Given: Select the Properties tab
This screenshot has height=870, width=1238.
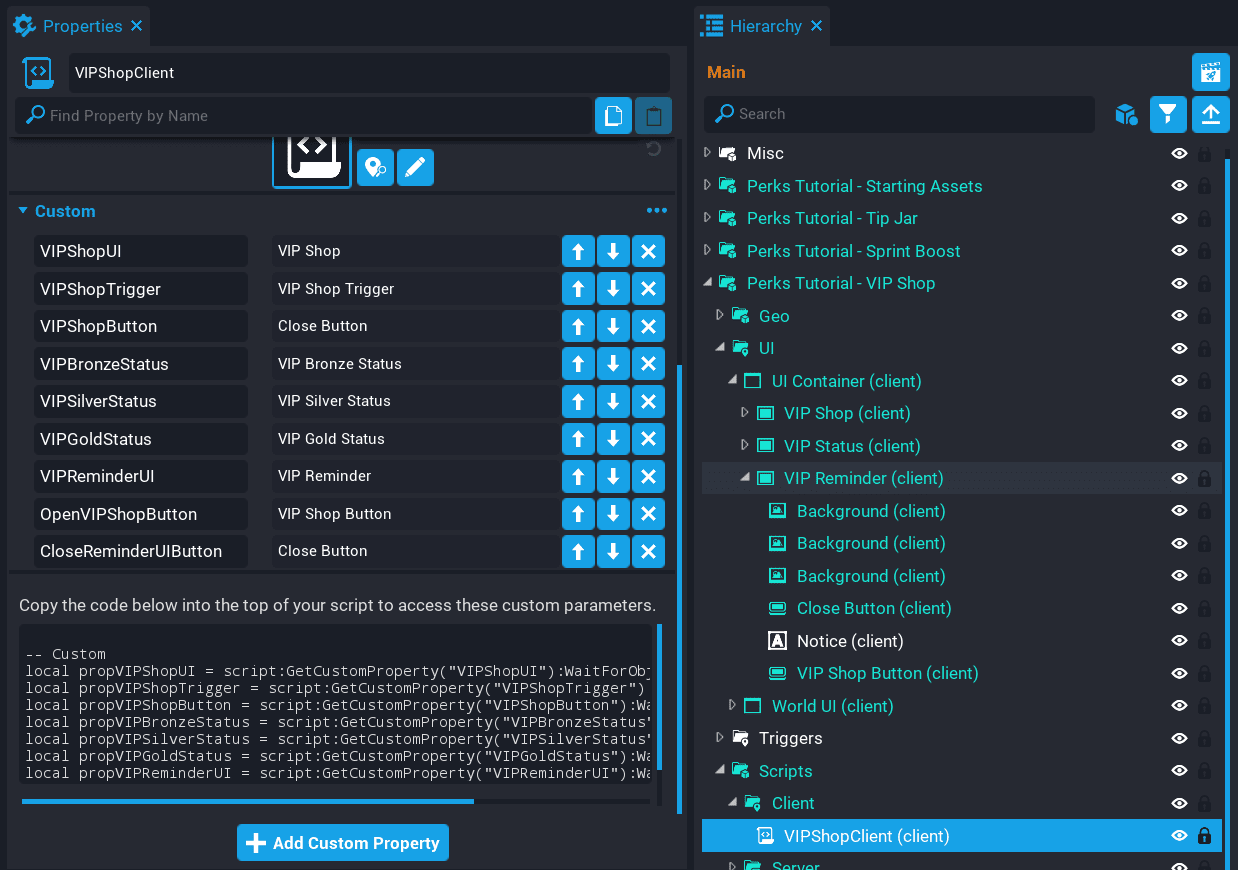Looking at the screenshot, I should coord(82,26).
